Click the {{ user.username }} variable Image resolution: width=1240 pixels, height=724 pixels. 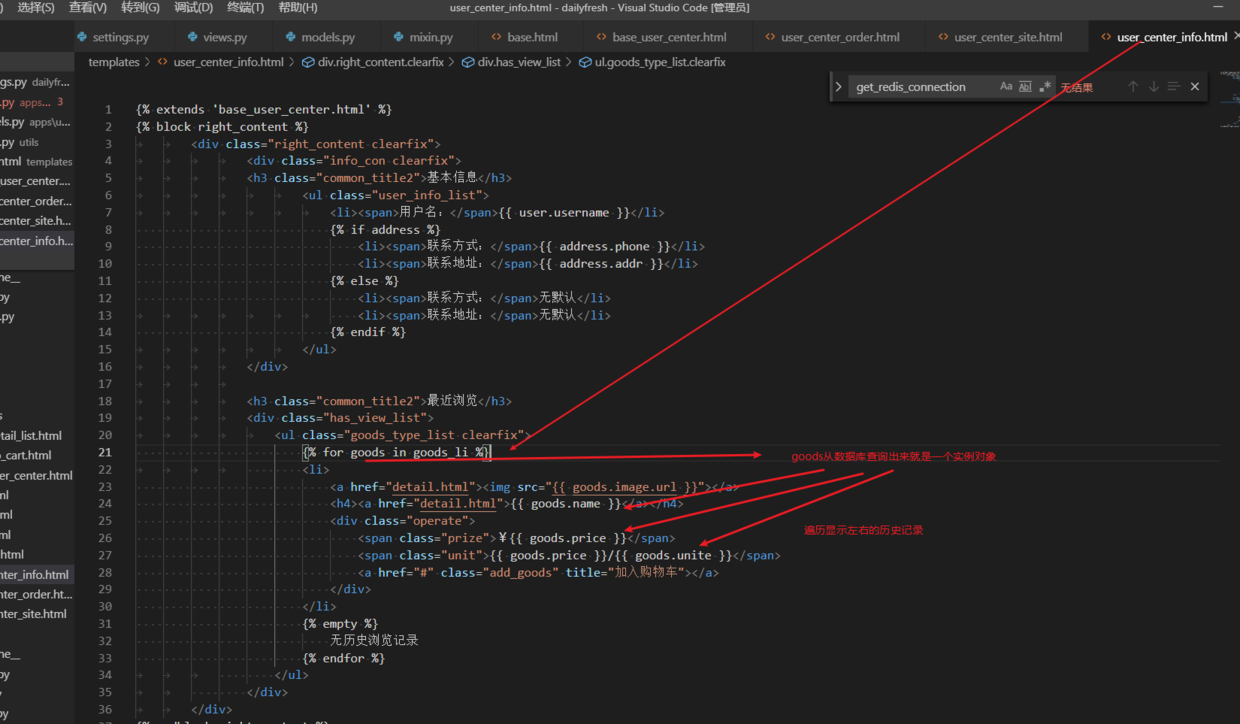[563, 212]
